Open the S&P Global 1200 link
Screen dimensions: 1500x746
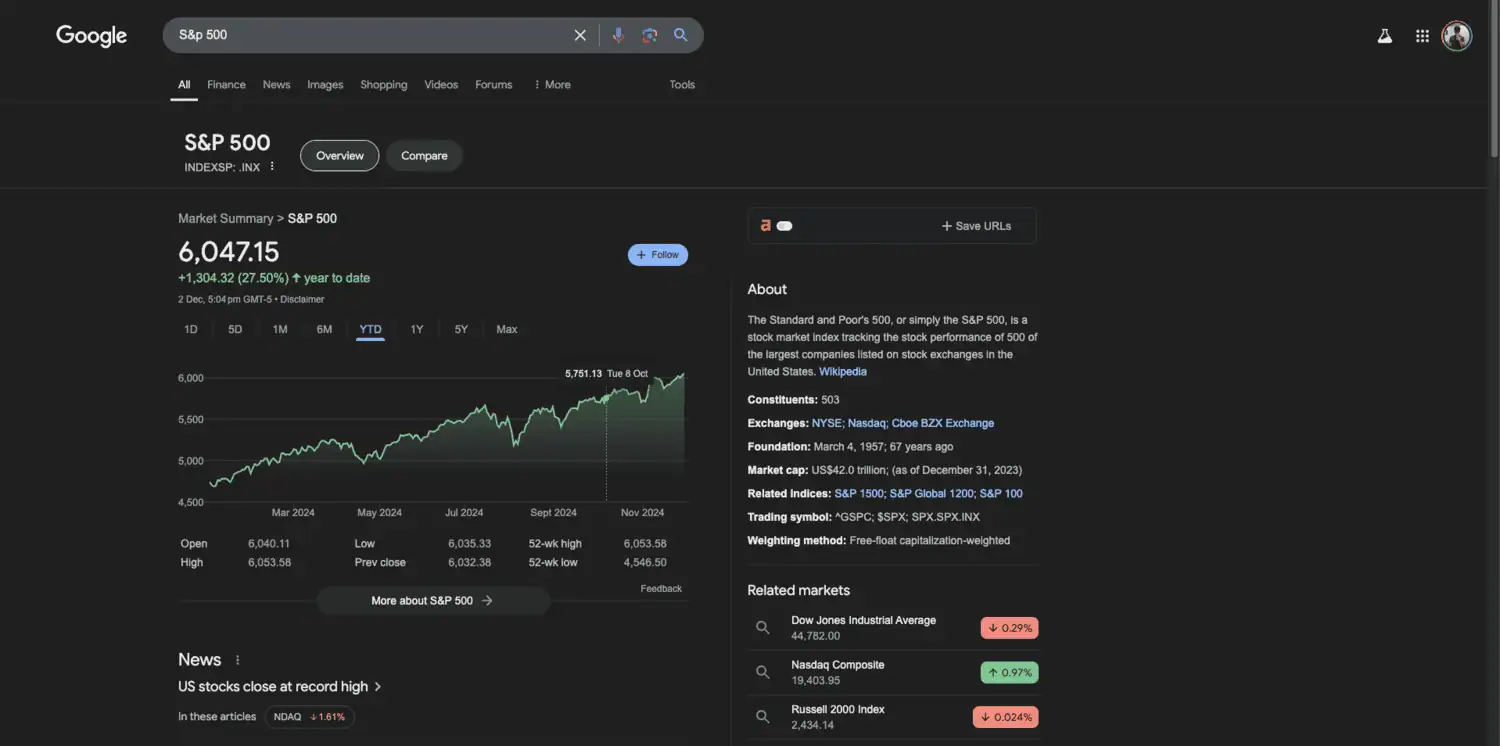pos(931,494)
